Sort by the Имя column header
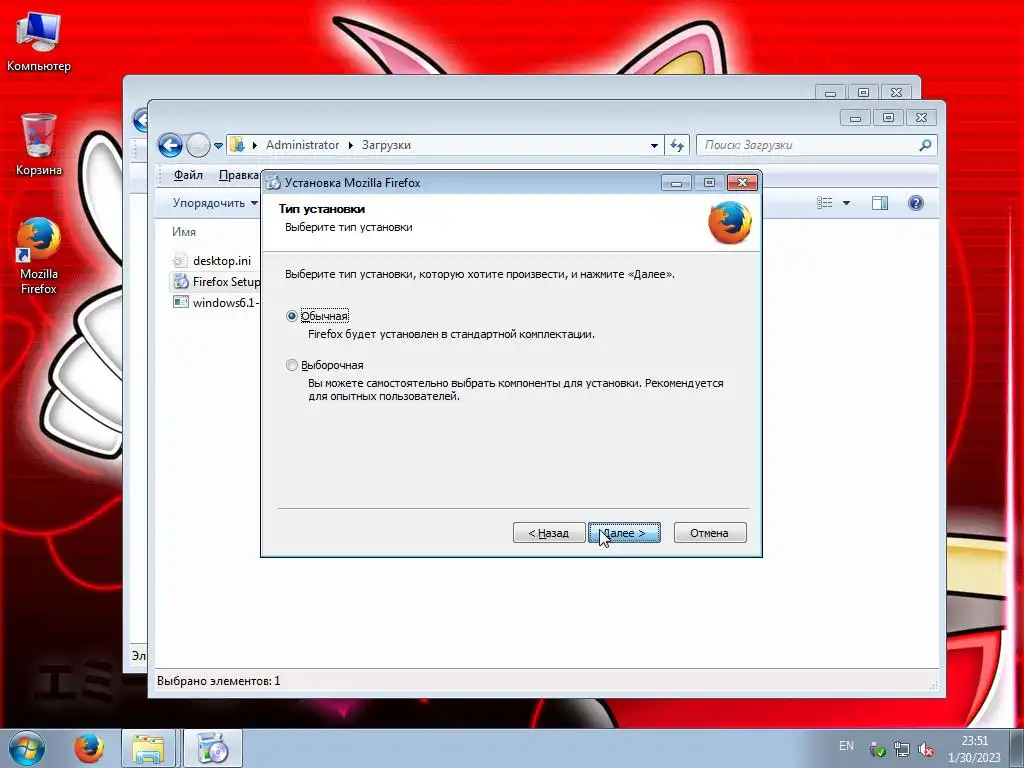The height and width of the screenshot is (768, 1024). coord(184,232)
